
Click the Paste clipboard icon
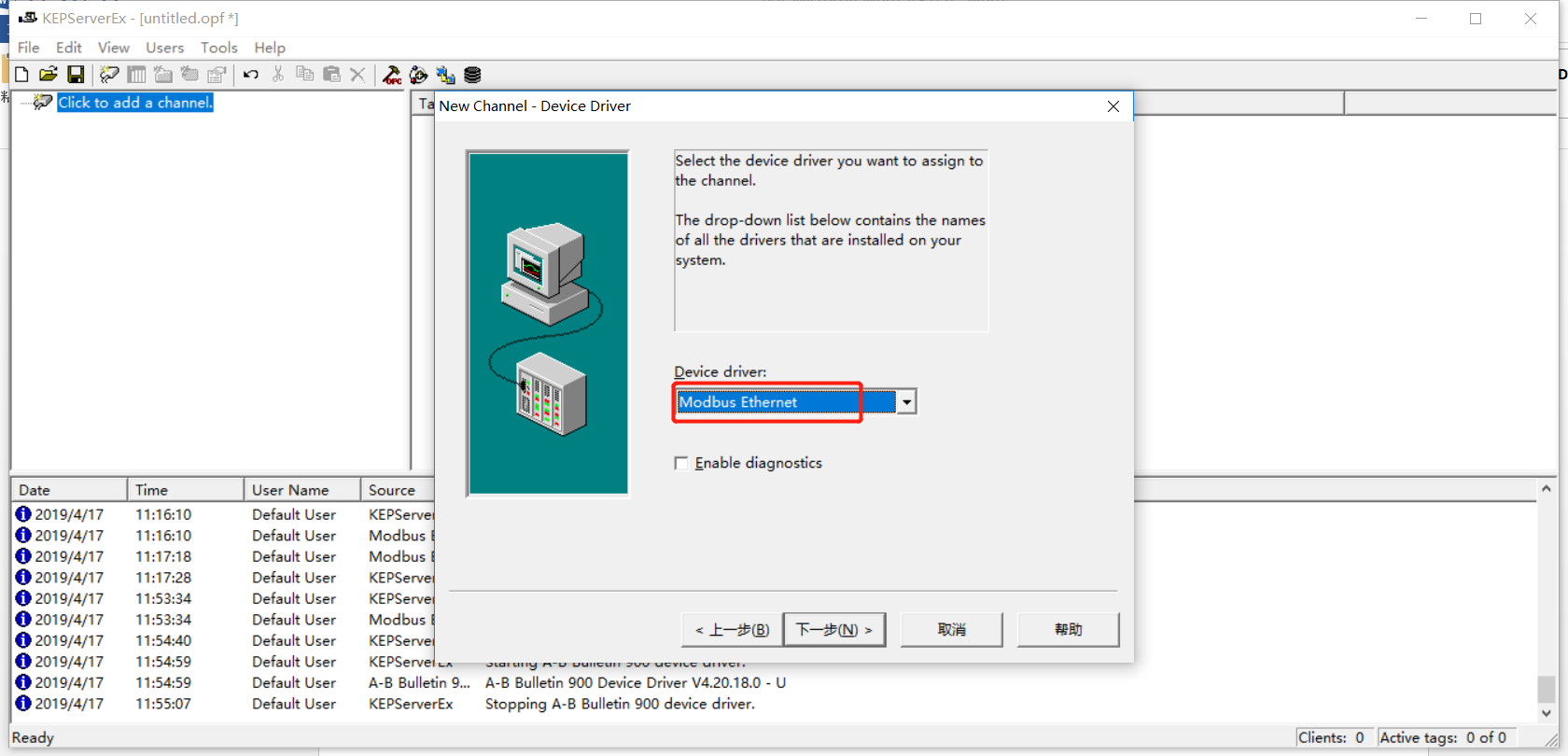[331, 75]
